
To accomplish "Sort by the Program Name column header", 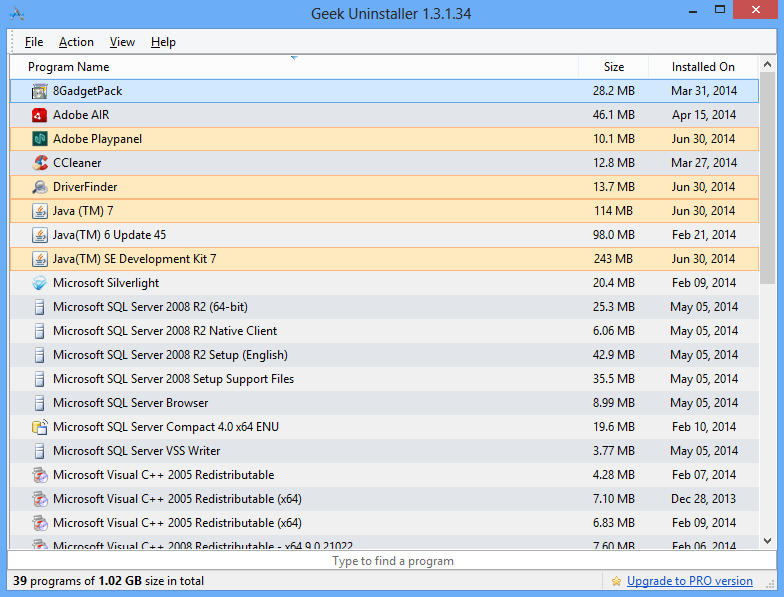I will [294, 66].
